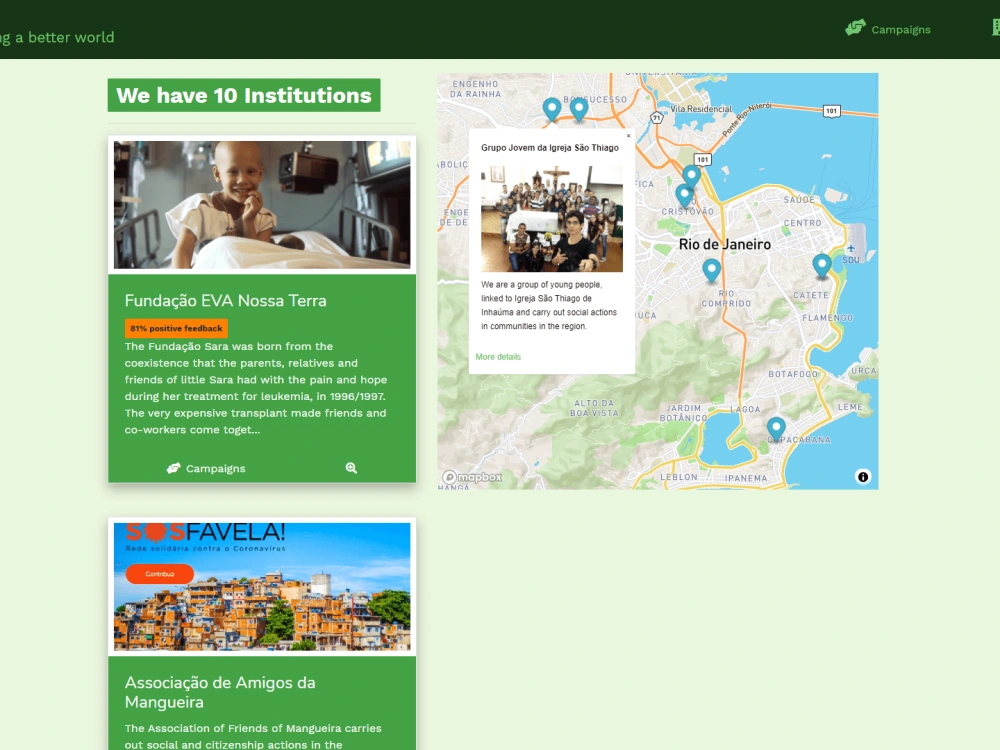Click the SOS Favela banner image
Image resolution: width=1000 pixels, height=750 pixels.
coord(262,587)
